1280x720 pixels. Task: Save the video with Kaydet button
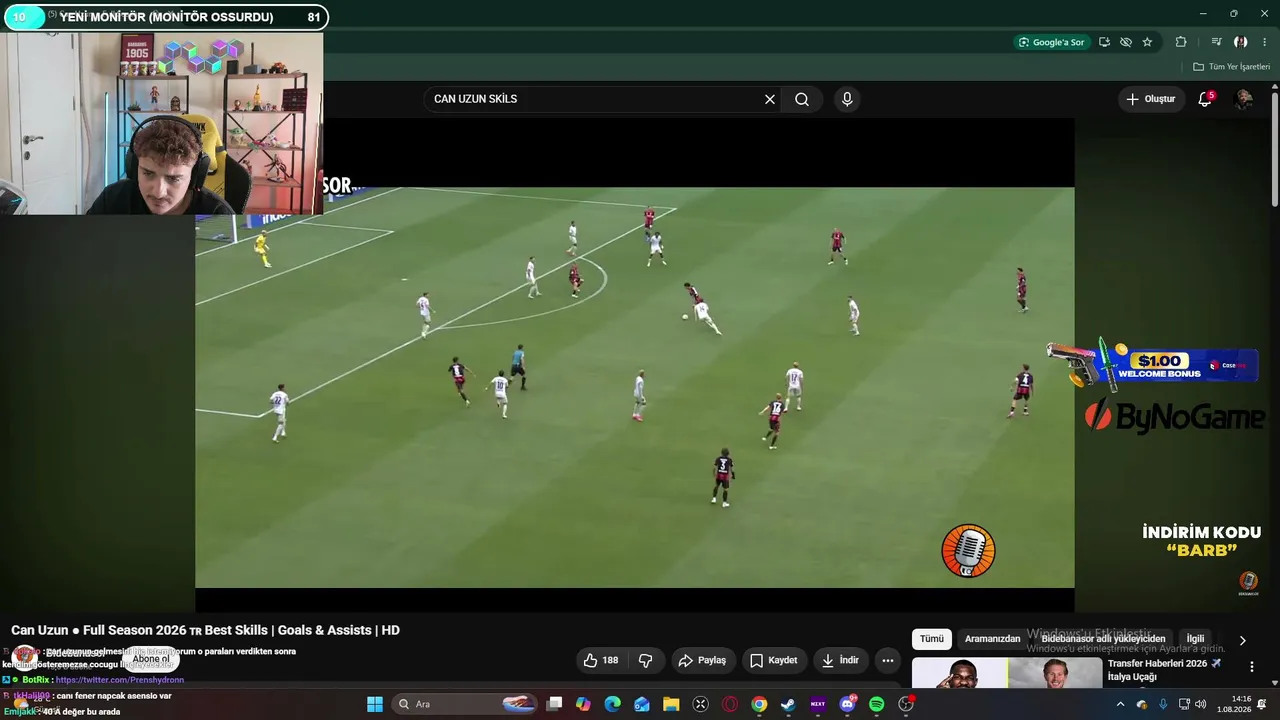coord(774,660)
